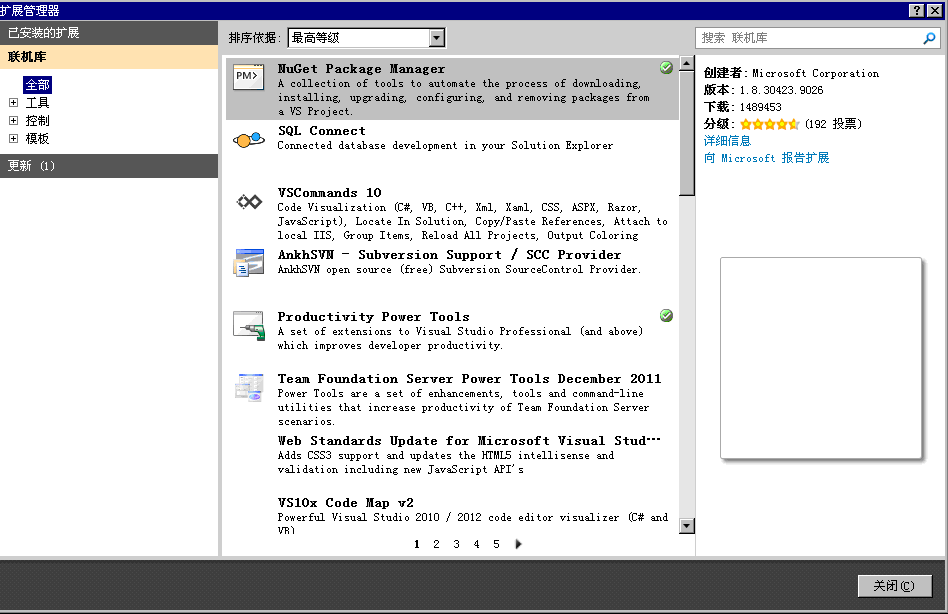The image size is (948, 614).
Task: Go to page 2 of results
Action: click(x=436, y=544)
